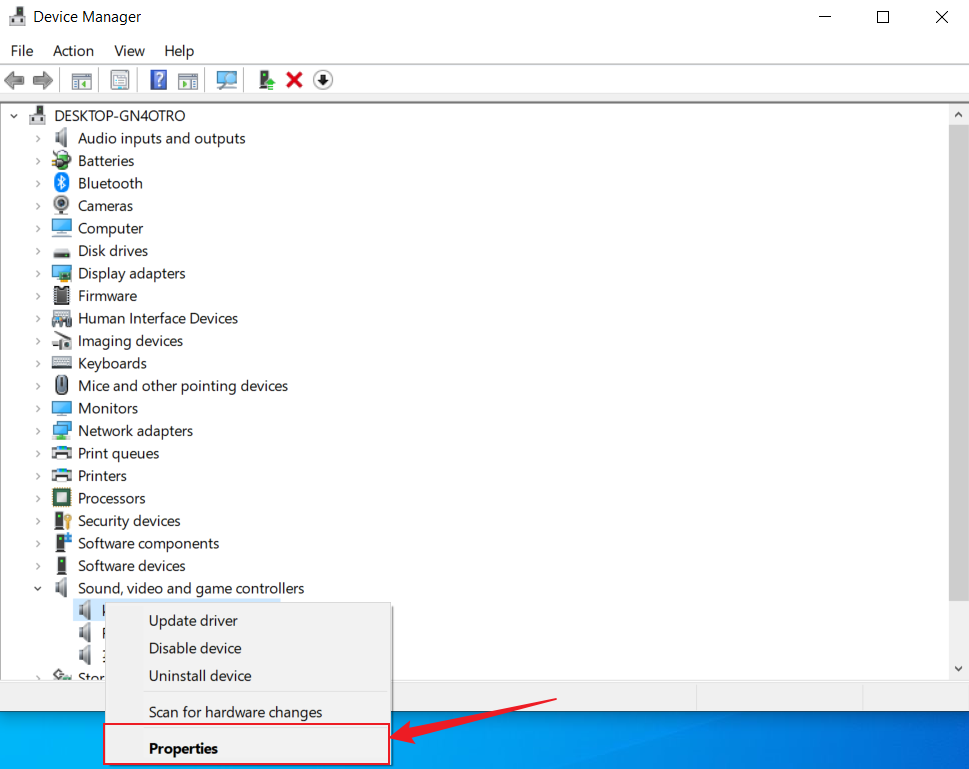The image size is (969, 769).
Task: Select Disable device in the context menu
Action: click(195, 648)
